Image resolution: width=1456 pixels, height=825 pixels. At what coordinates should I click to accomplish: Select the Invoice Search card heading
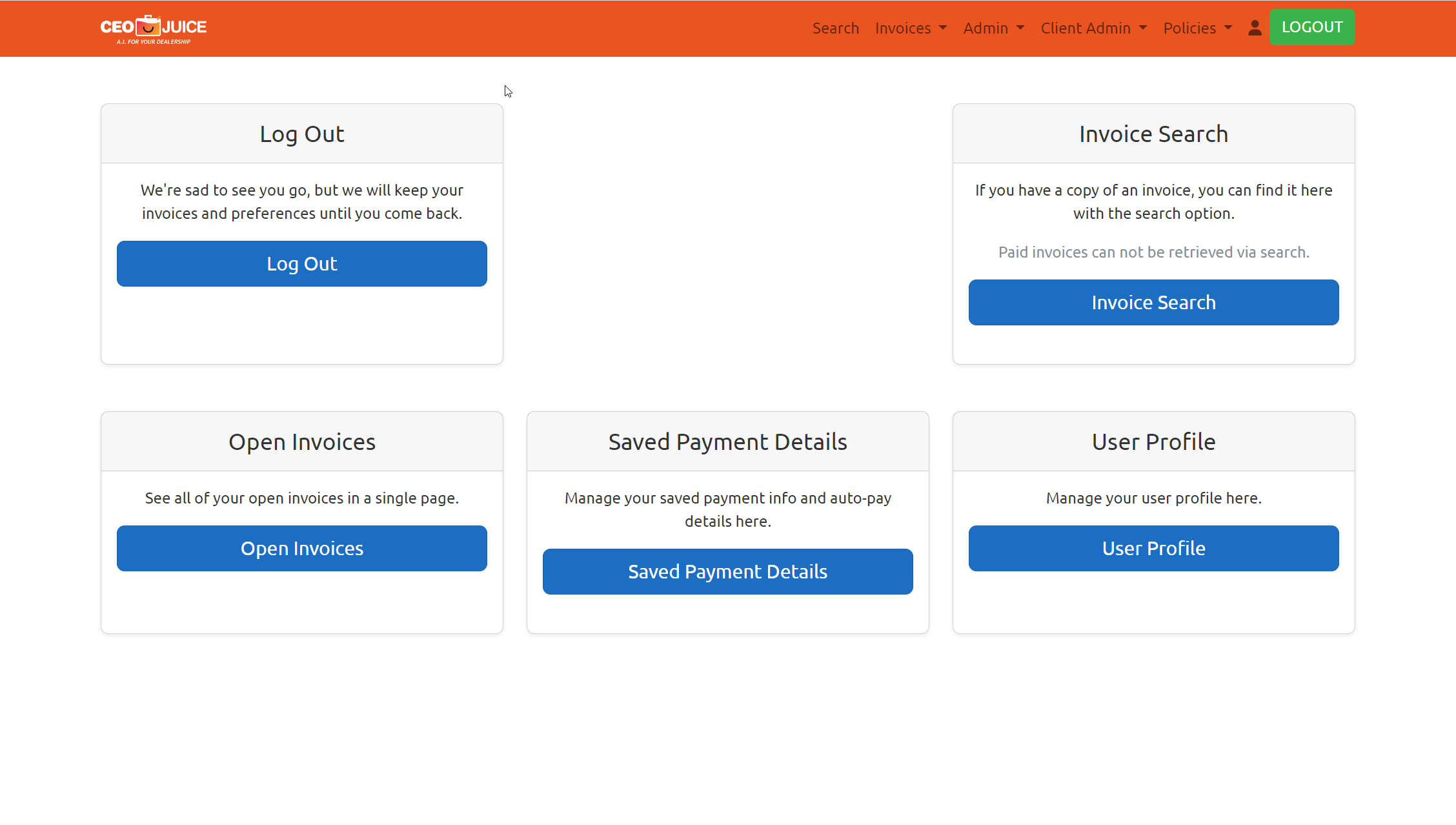[x=1153, y=134]
